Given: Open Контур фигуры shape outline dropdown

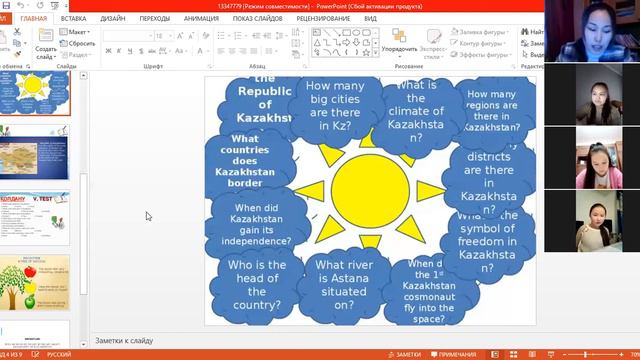Looking at the screenshot, I should click(x=478, y=43).
